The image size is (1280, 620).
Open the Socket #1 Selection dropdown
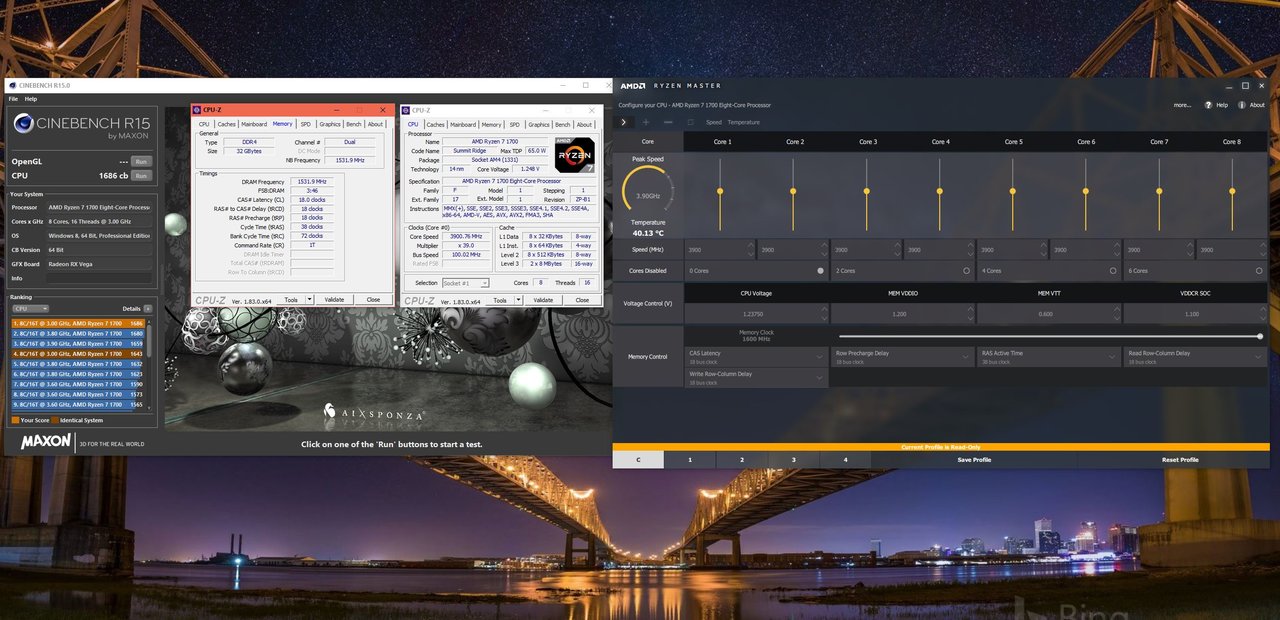coord(466,283)
